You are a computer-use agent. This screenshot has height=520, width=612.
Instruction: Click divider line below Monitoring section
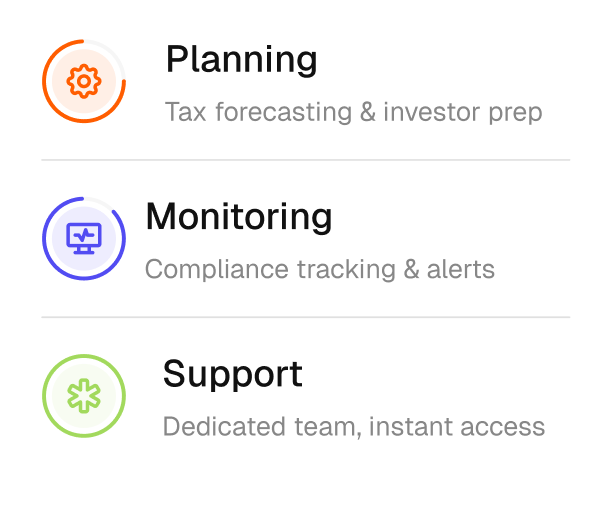point(306,317)
